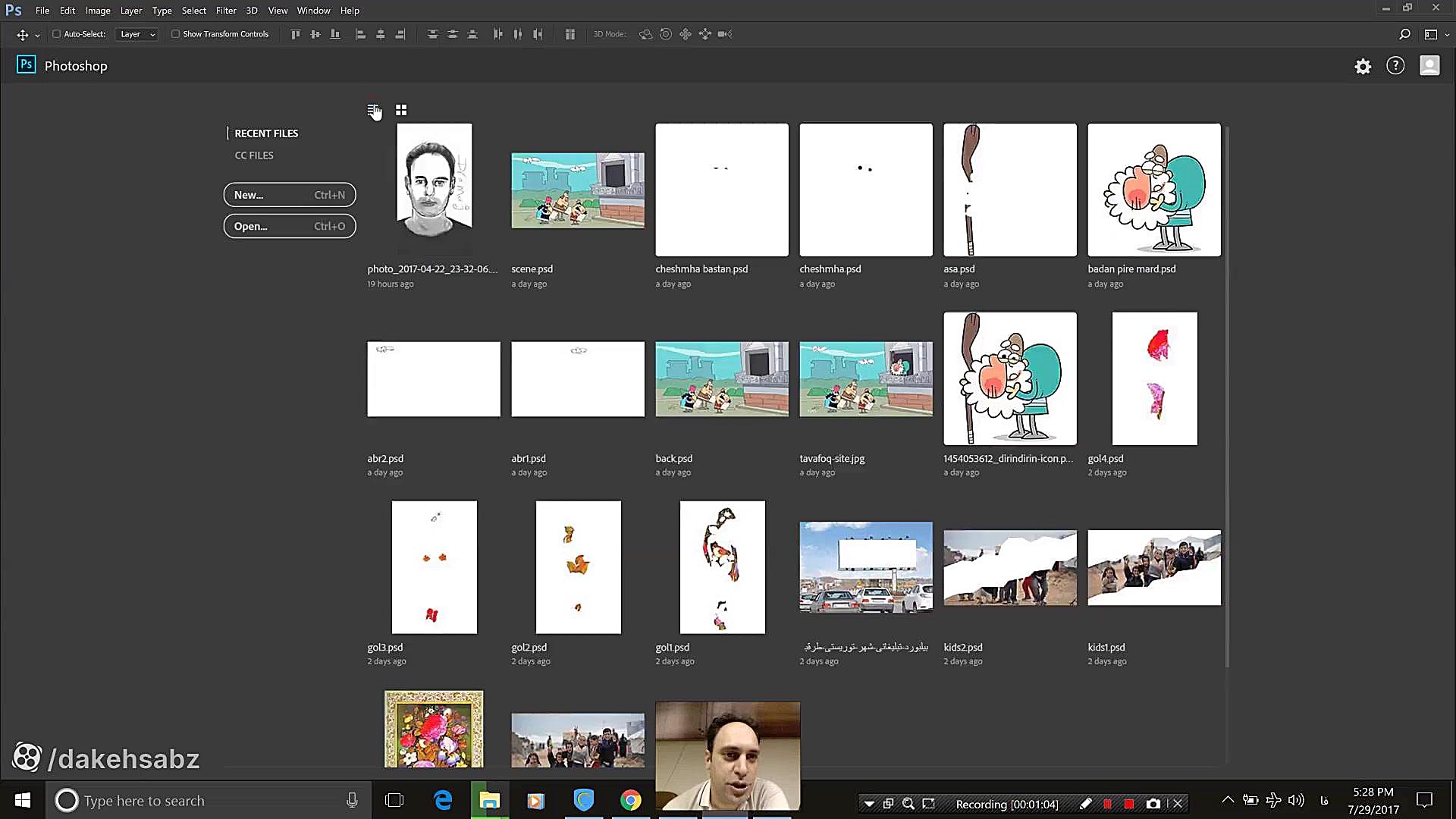Viewport: 1456px width, 819px height.
Task: Click the Auto-Align Layers icon
Action: tap(570, 34)
